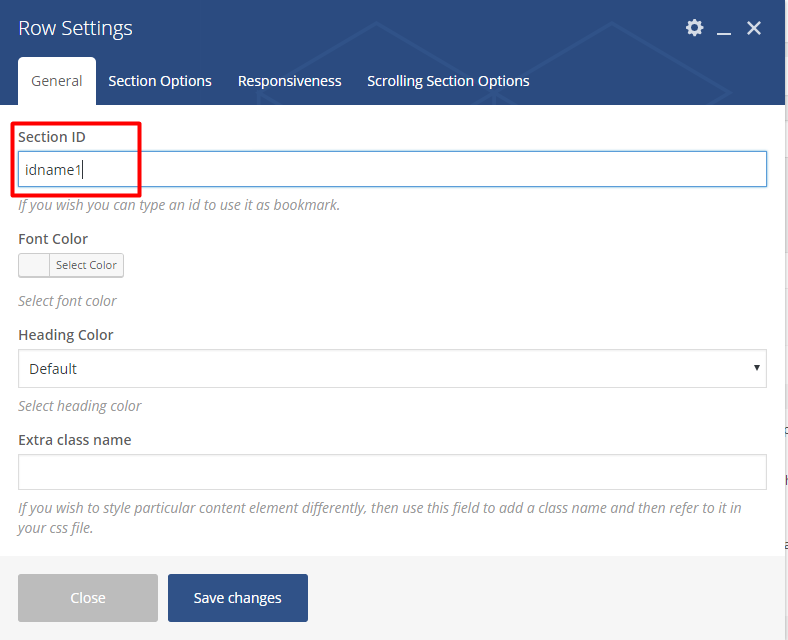Open the gear settings icon in header
788x640 pixels.
click(x=695, y=28)
